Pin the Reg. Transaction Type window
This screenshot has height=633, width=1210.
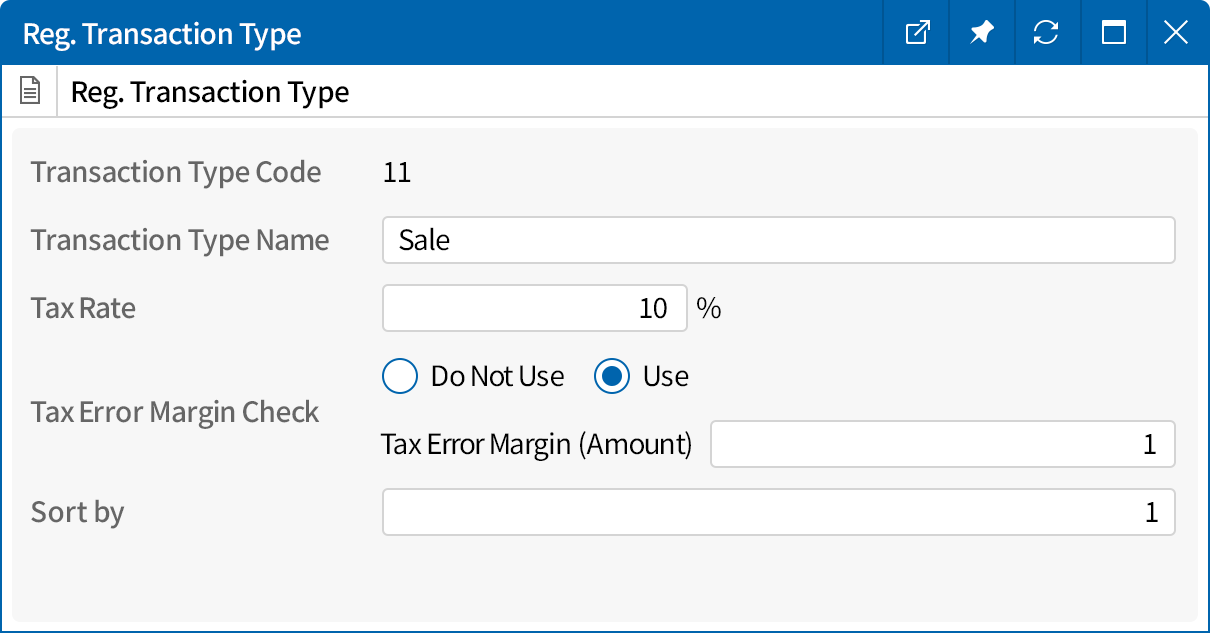point(981,33)
